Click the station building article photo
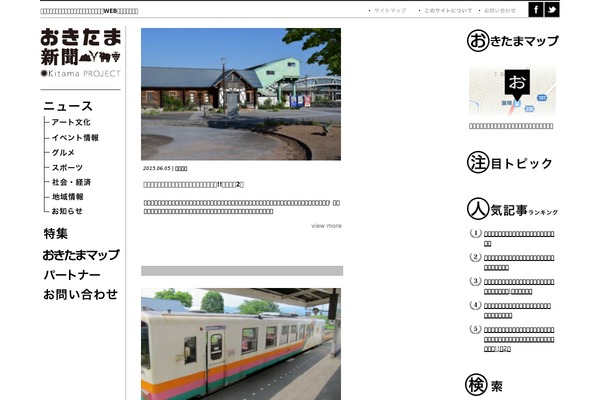This screenshot has width=600, height=400. click(241, 94)
